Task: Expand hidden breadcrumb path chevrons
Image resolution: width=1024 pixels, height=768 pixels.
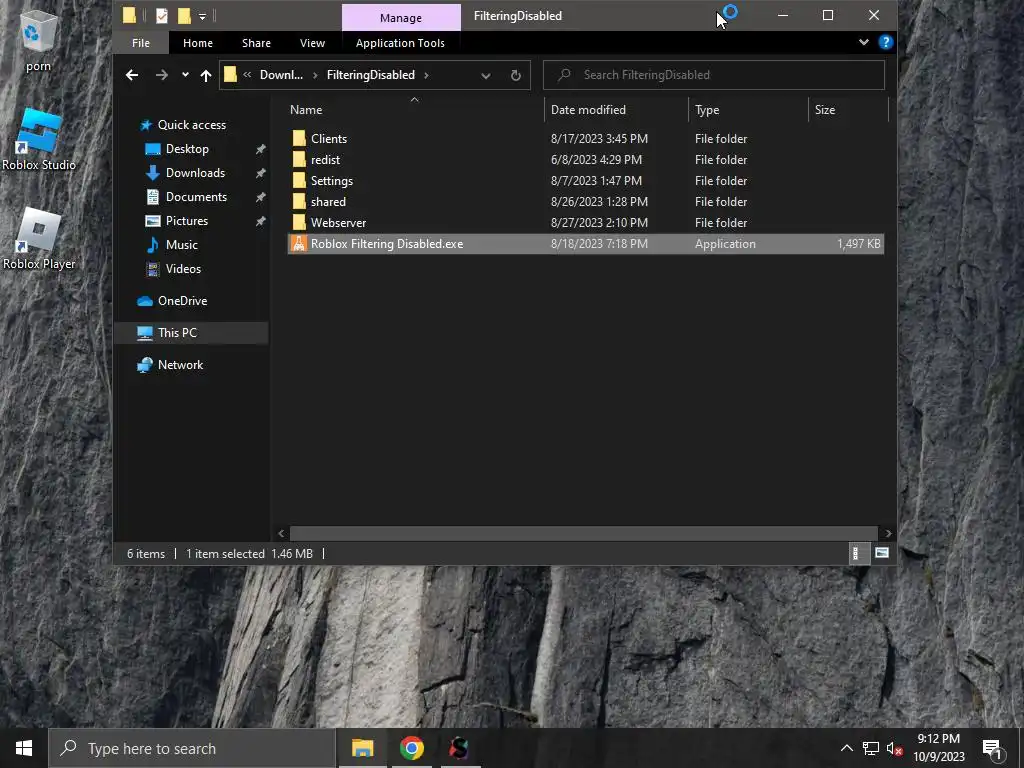Action: click(247, 75)
